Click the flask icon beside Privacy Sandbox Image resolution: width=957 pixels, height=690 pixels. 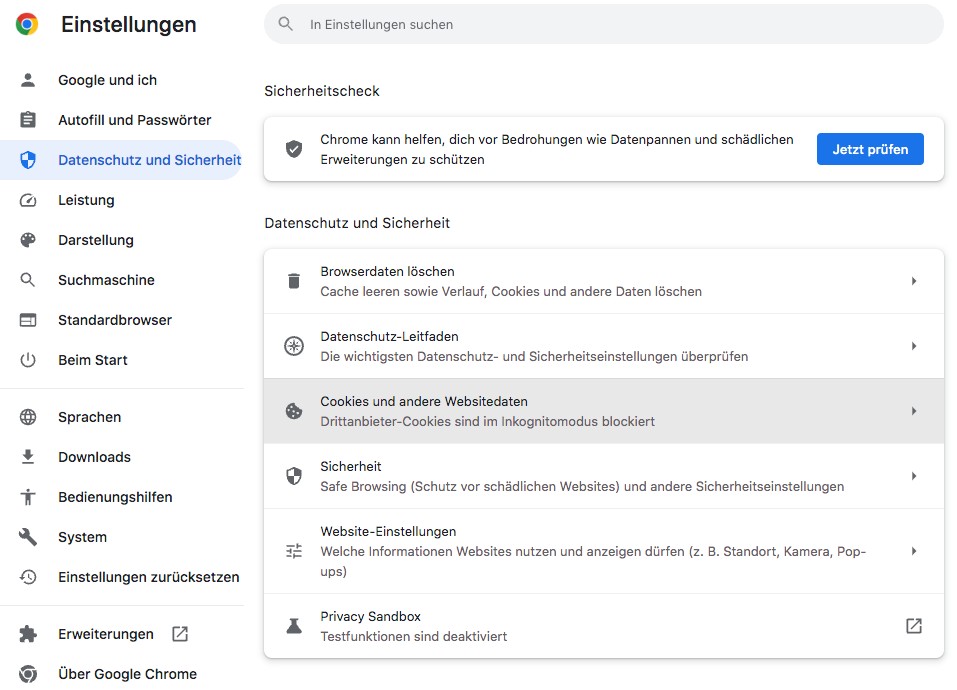(294, 626)
